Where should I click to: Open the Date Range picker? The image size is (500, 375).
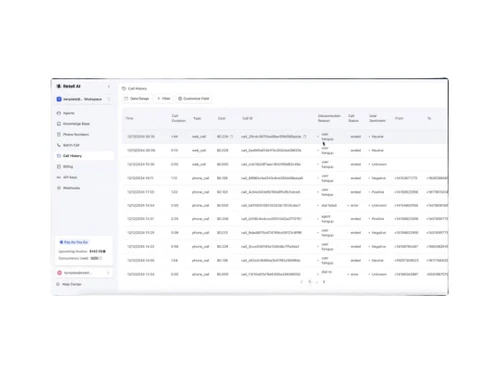click(x=137, y=99)
